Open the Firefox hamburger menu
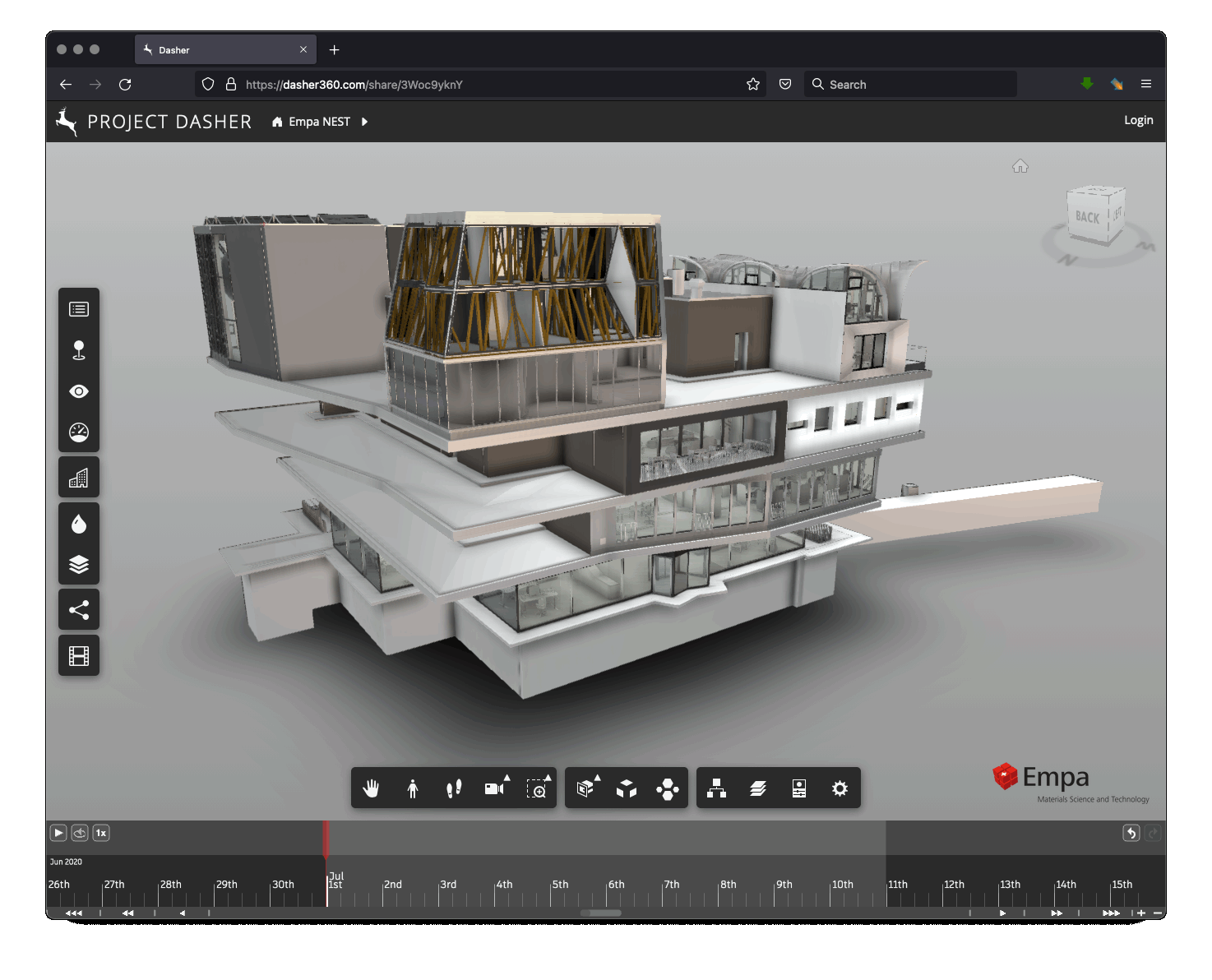This screenshot has width=1212, height=980. (1146, 84)
